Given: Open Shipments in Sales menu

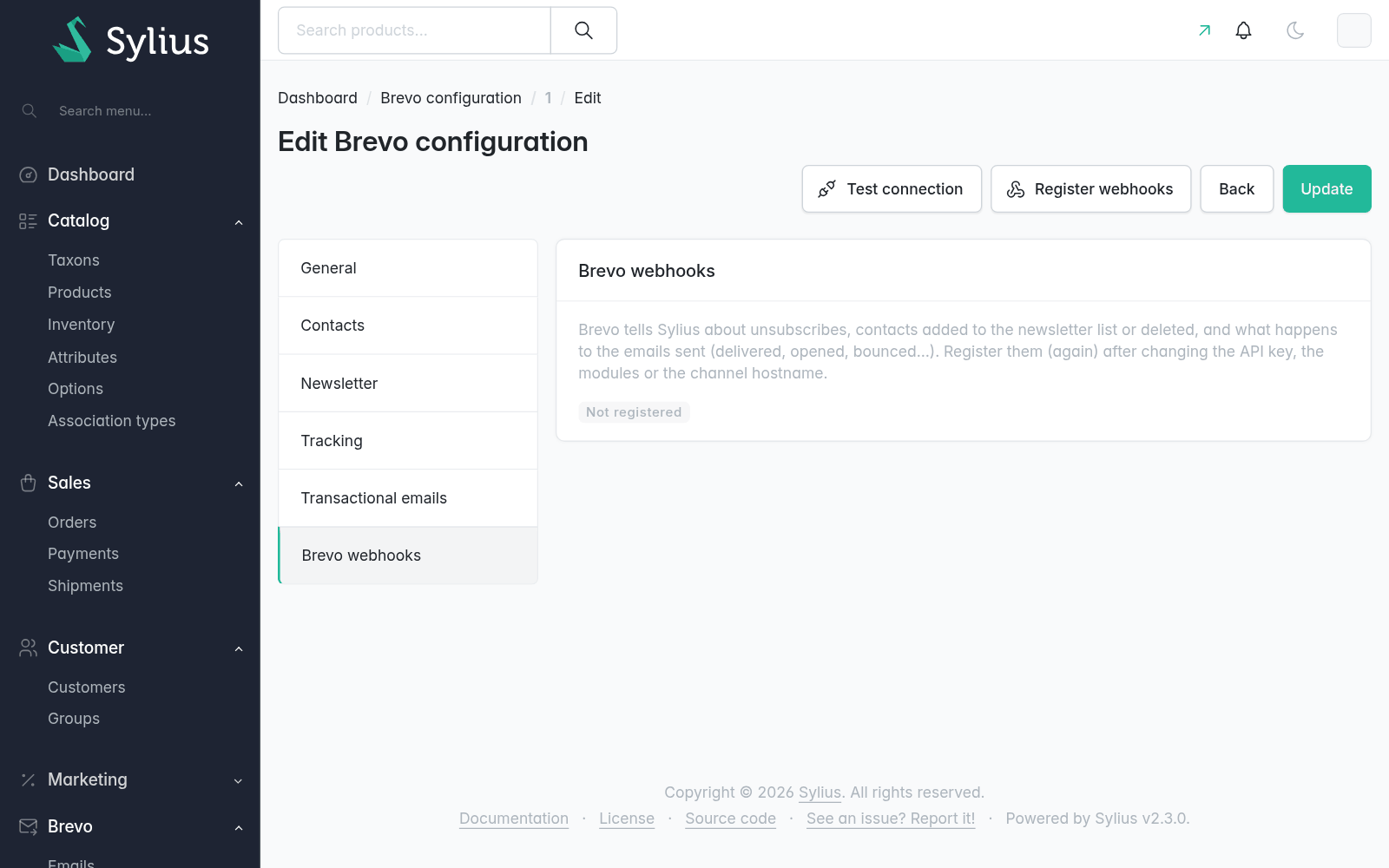Looking at the screenshot, I should coord(86,586).
